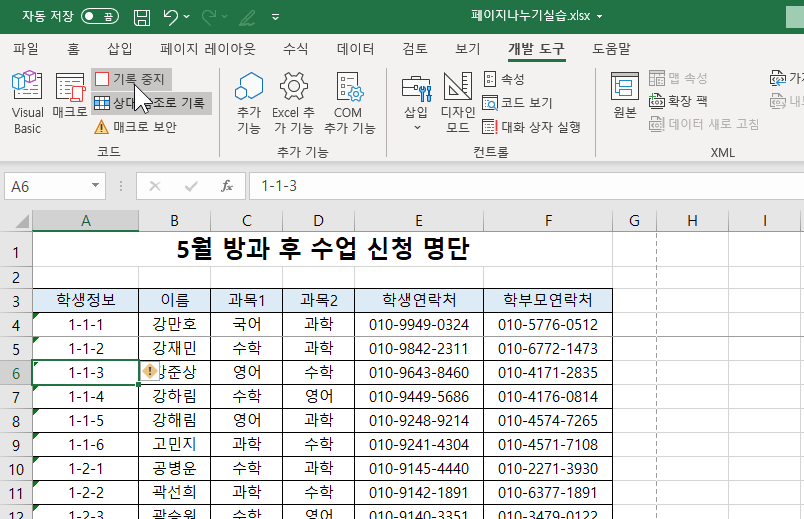Select column A header
Viewport: 804px width, 519px height.
point(86,221)
